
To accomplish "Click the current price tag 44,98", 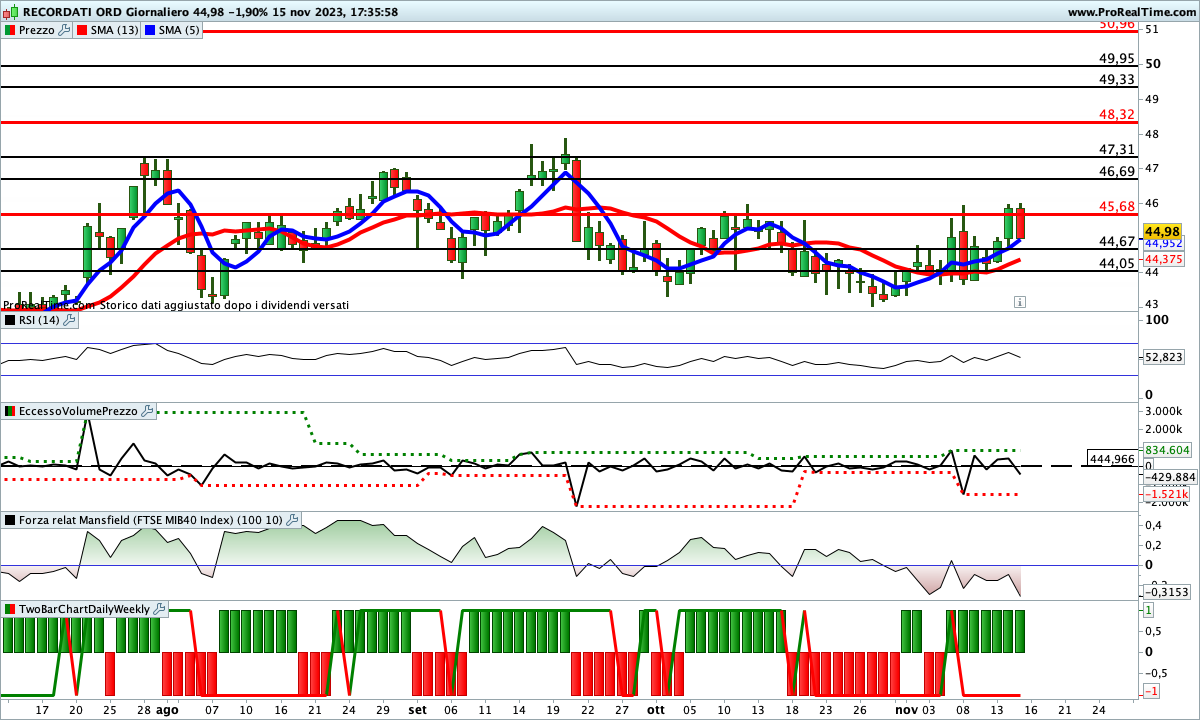I will (x=1162, y=230).
